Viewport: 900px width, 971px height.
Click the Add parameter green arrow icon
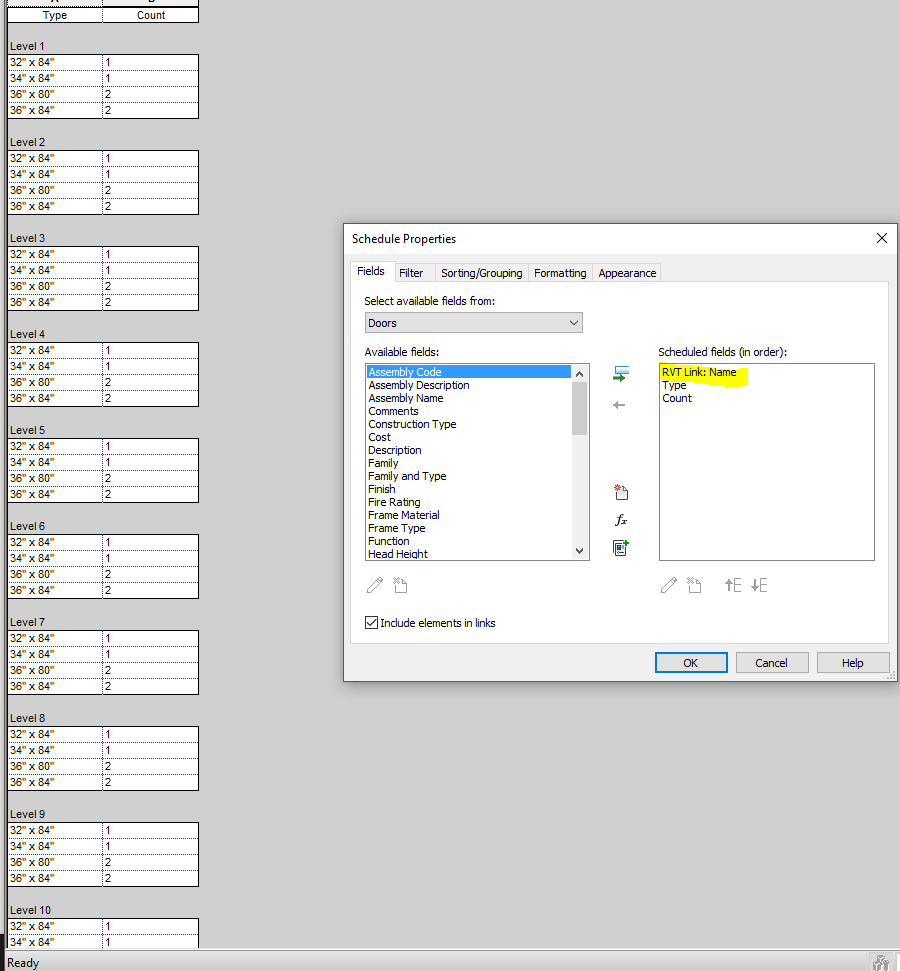(x=621, y=373)
